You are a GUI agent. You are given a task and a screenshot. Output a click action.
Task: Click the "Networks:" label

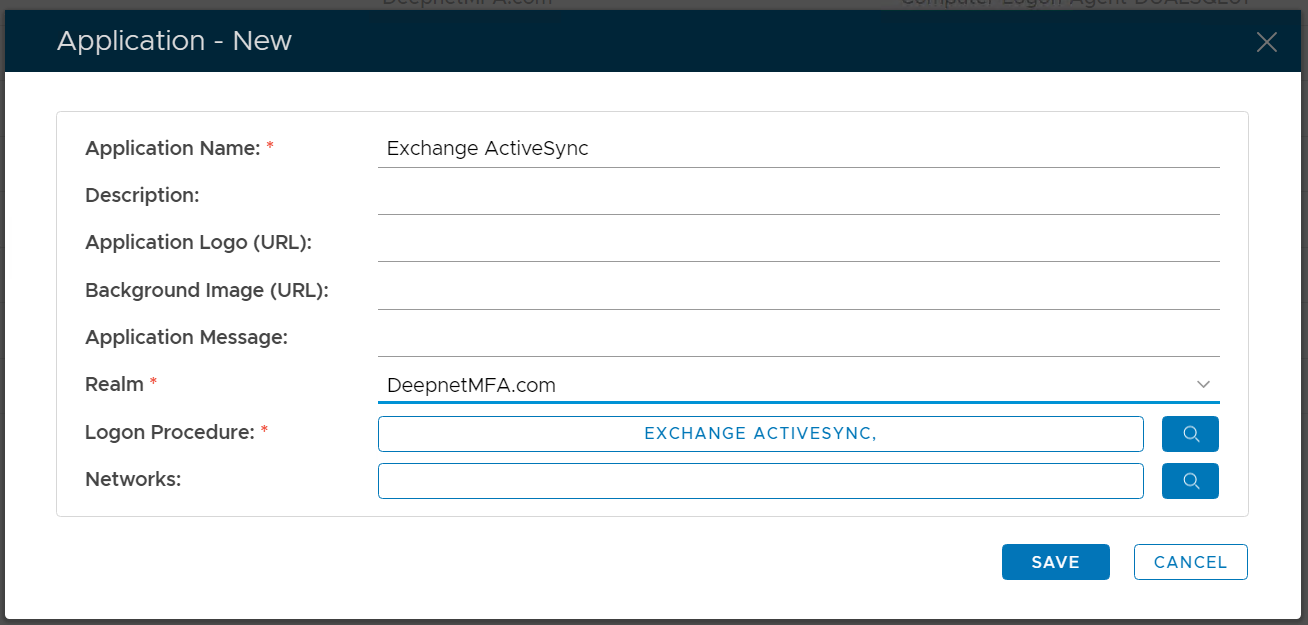pos(133,480)
